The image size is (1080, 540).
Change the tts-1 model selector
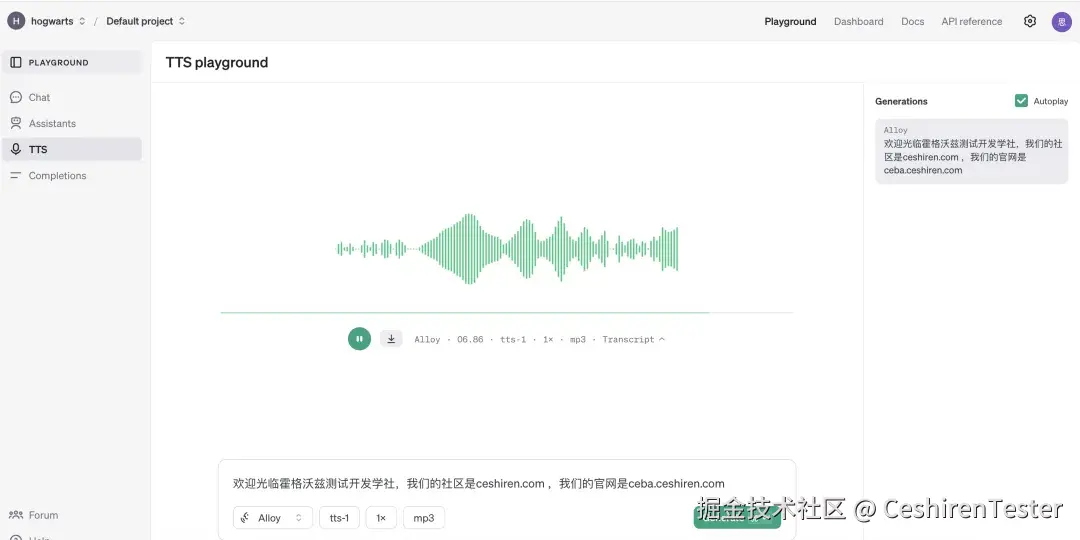340,518
